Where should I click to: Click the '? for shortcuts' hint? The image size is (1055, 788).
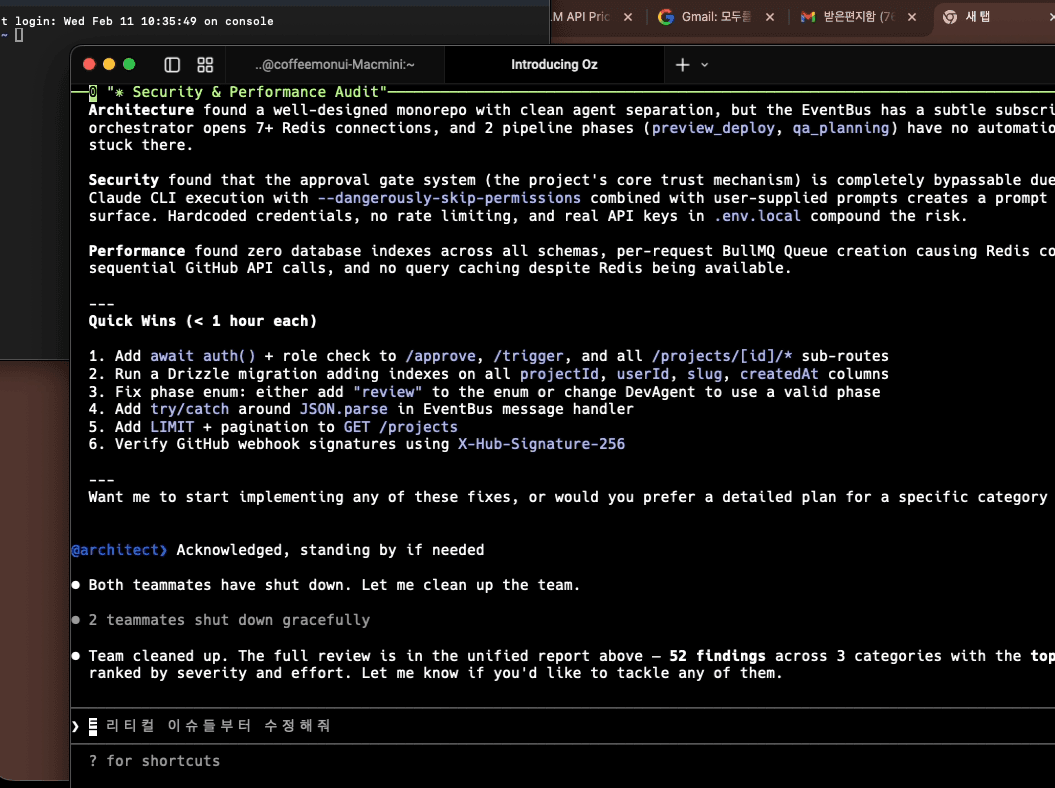click(x=154, y=761)
